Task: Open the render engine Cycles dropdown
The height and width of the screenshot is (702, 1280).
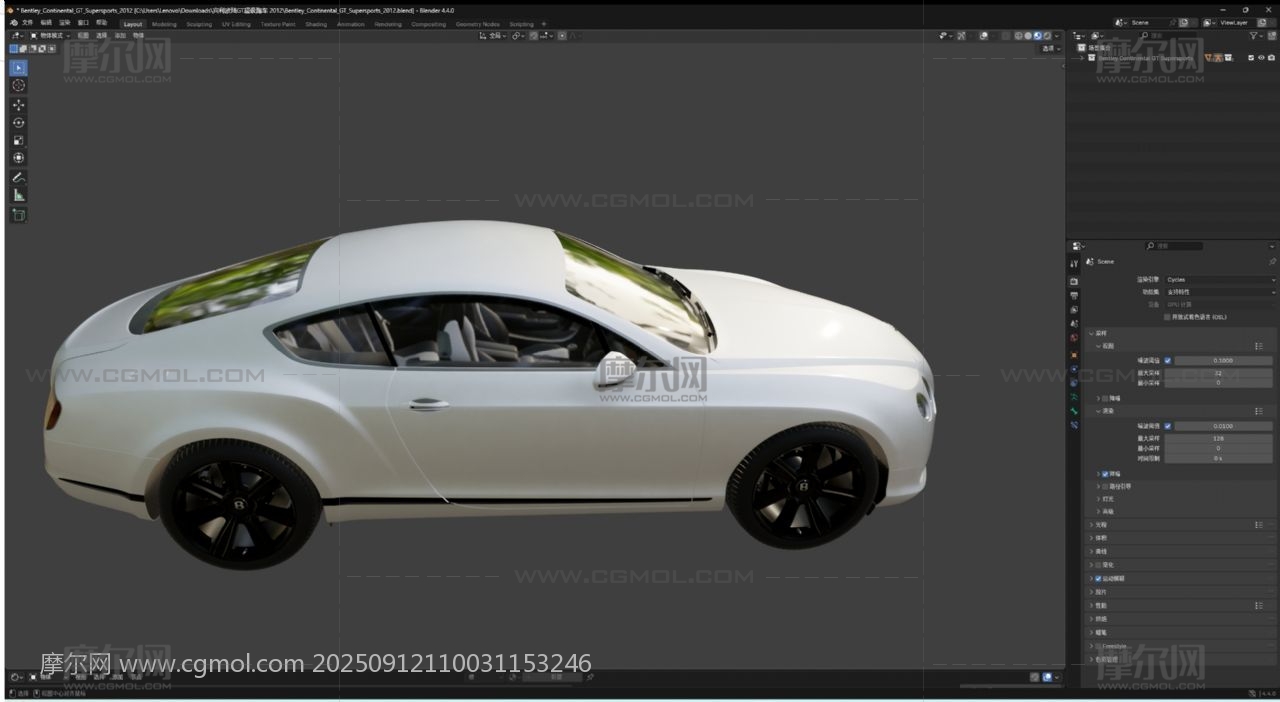Action: coord(1219,280)
